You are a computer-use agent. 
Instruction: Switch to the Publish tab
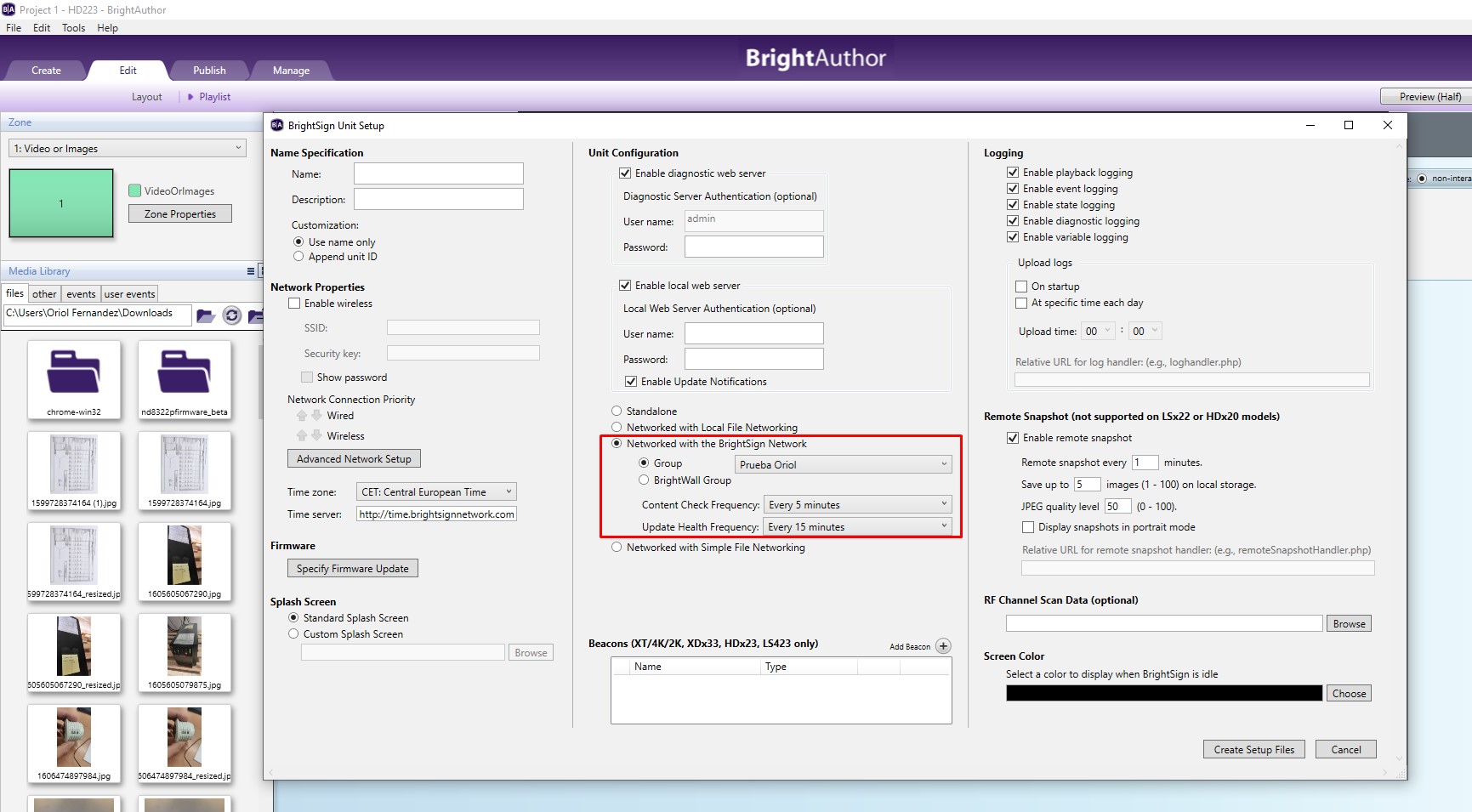pyautogui.click(x=209, y=71)
